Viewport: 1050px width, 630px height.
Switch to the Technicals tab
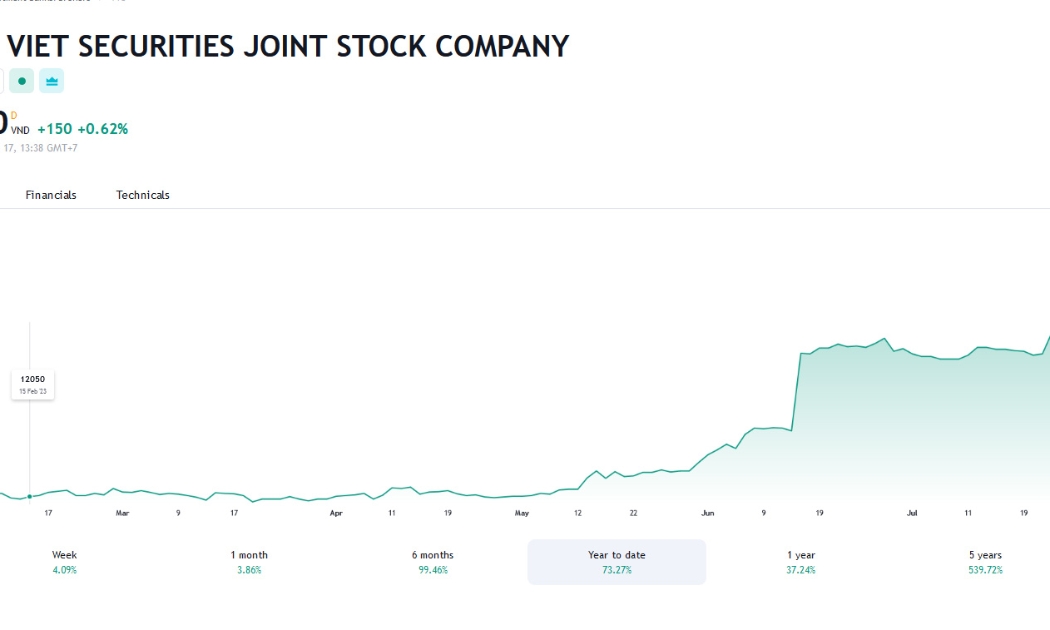[143, 195]
